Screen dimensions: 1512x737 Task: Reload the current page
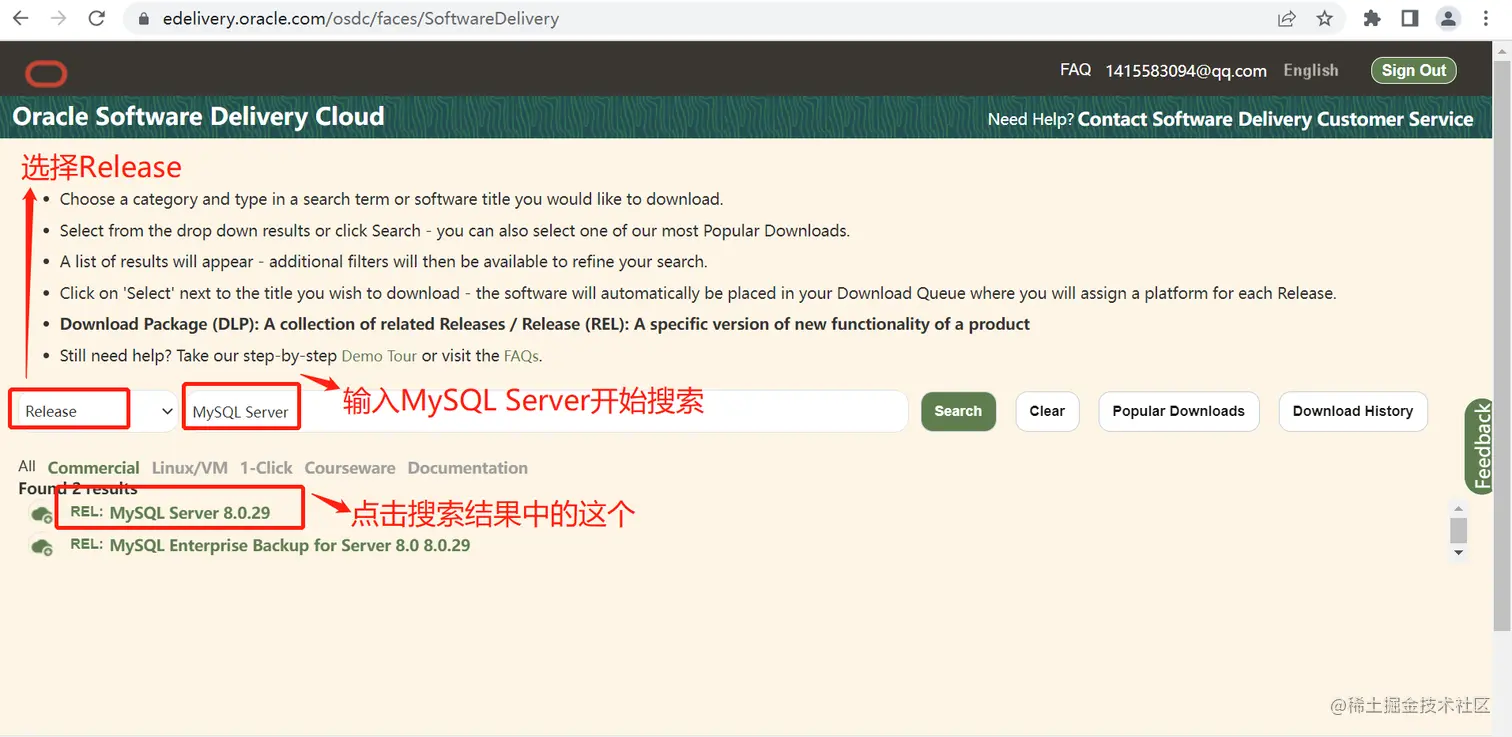(x=97, y=18)
